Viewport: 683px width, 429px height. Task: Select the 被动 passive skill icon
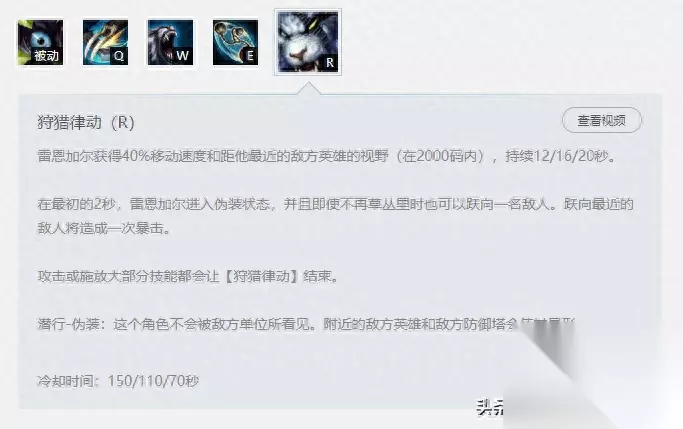[x=41, y=43]
